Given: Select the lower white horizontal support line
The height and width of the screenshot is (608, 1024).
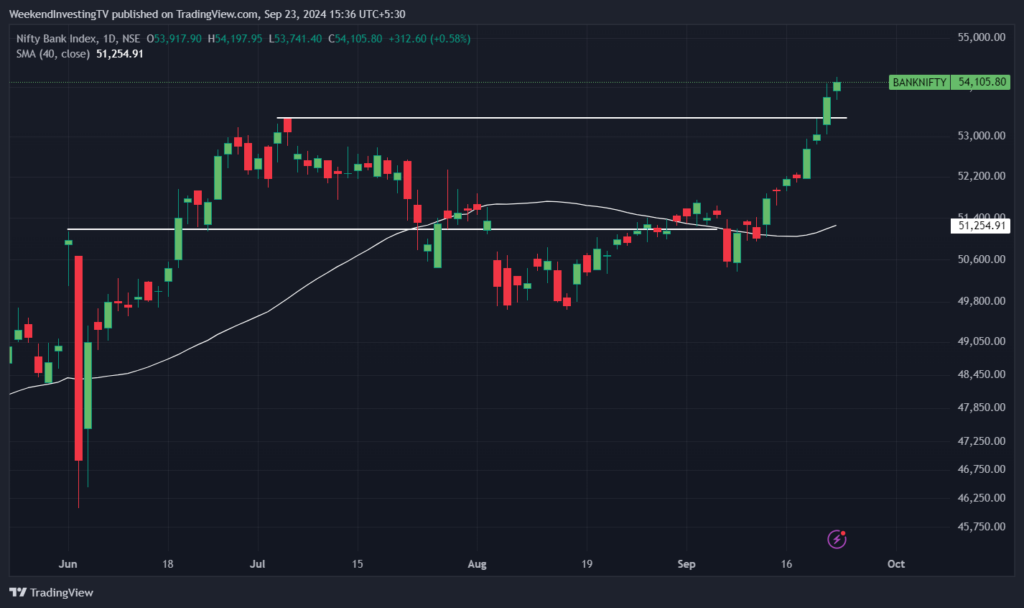Looking at the screenshot, I should click(392, 229).
